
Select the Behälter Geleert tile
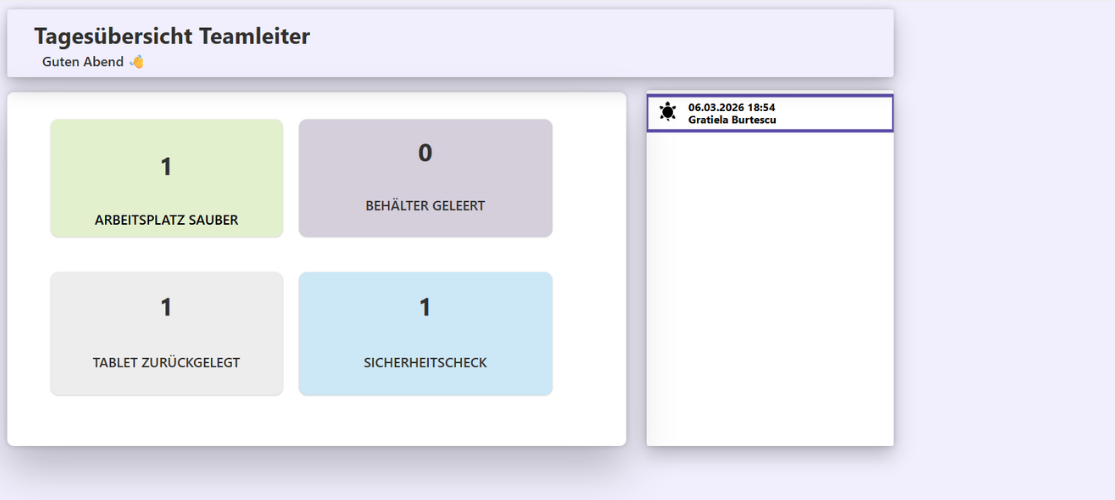tap(425, 180)
